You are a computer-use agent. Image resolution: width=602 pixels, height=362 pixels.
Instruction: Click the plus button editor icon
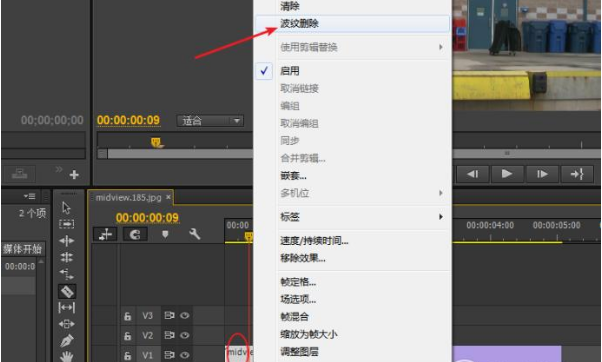click(74, 175)
